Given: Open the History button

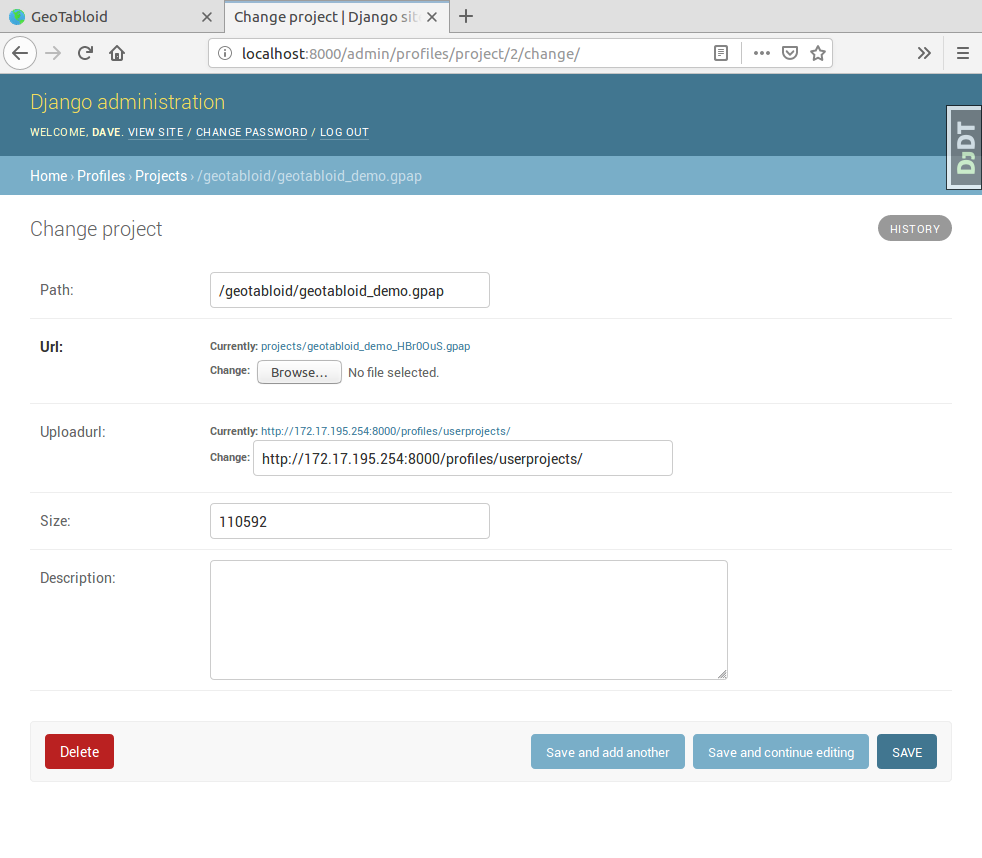Looking at the screenshot, I should click(x=914, y=229).
